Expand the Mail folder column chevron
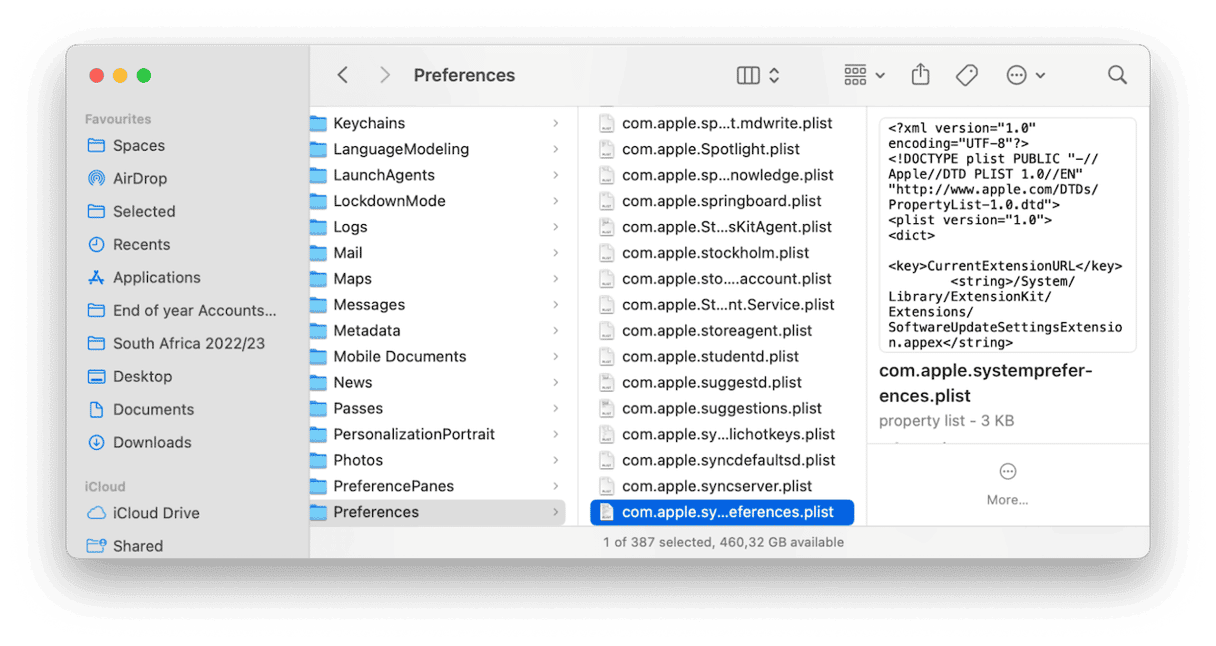Screen dimensions: 1216x646 557,252
